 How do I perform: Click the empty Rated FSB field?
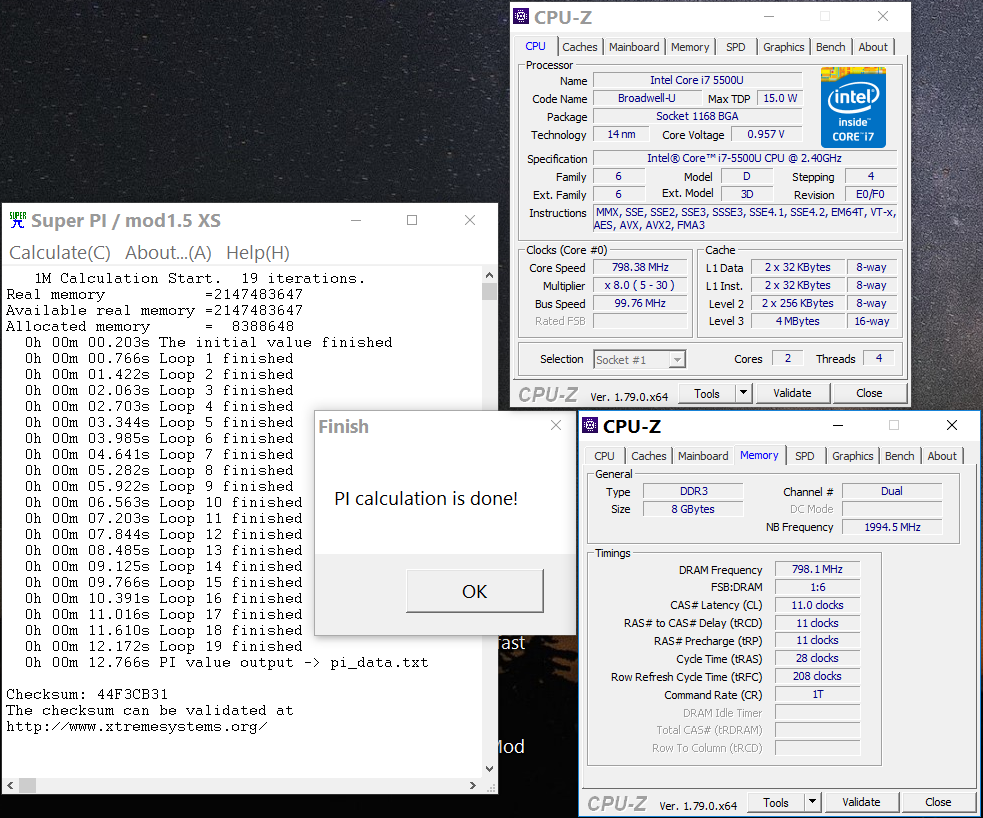(x=640, y=321)
